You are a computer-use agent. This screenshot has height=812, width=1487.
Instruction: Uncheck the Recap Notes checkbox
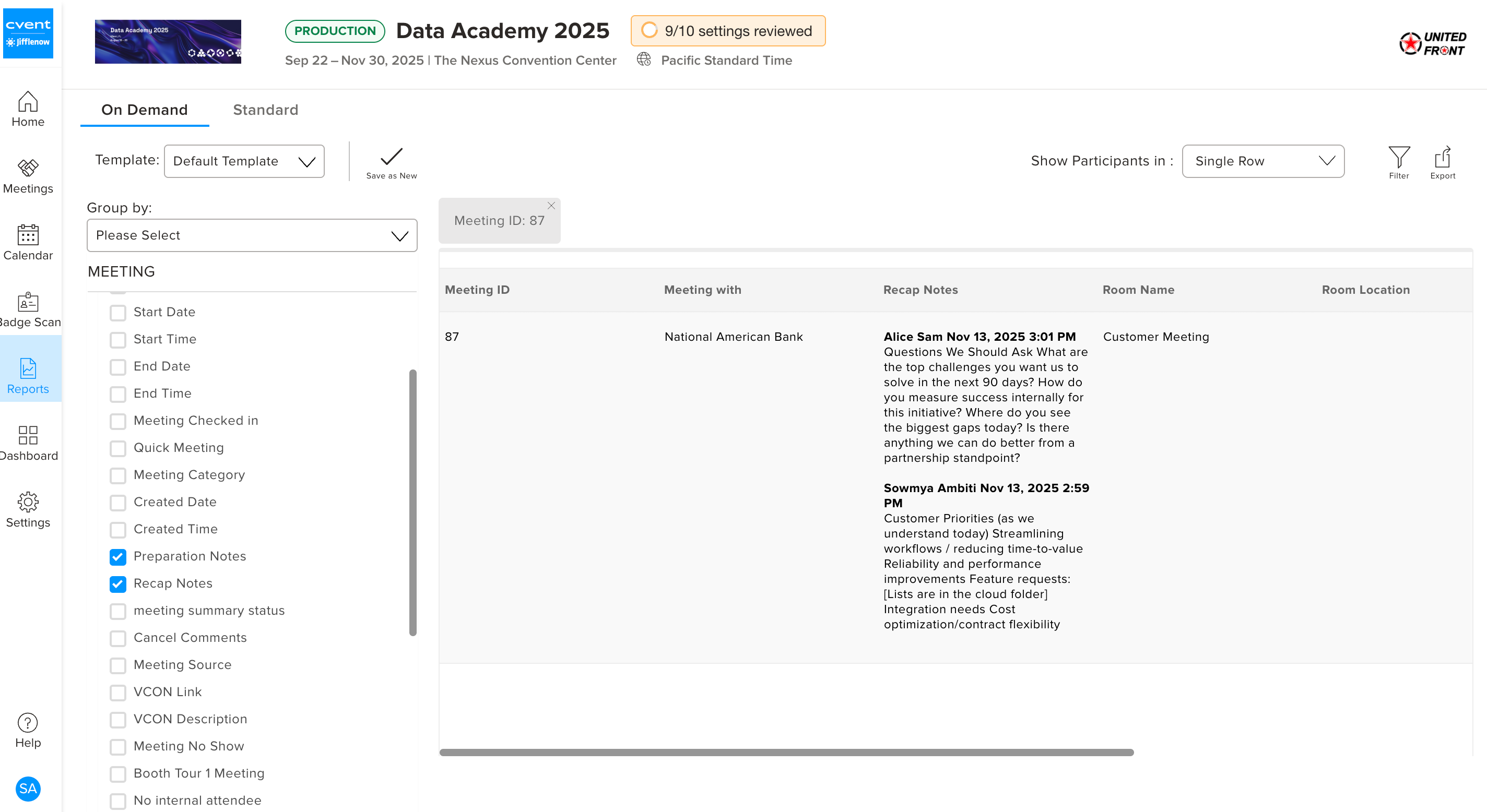(118, 584)
